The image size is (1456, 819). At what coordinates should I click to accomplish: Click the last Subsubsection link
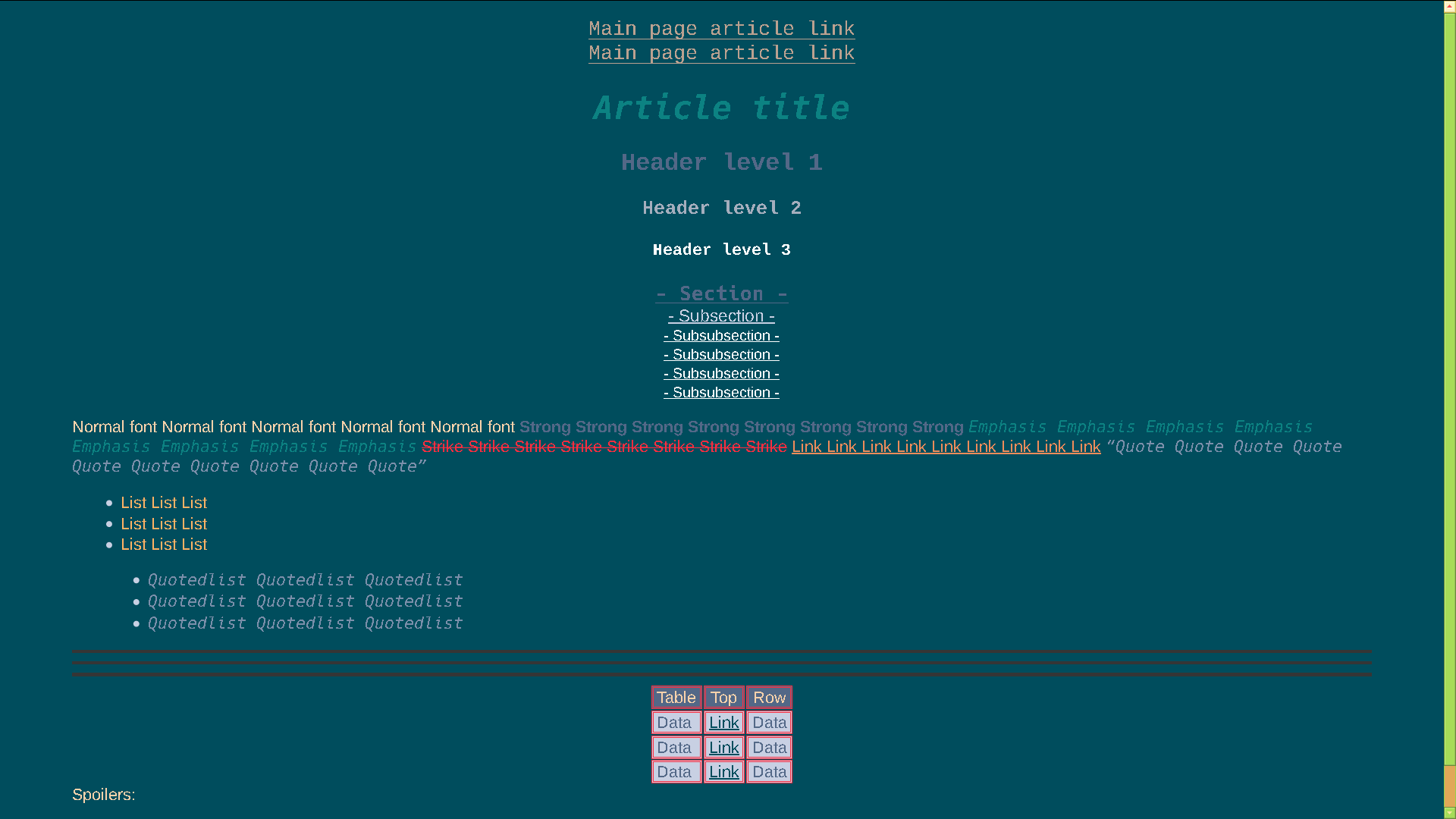[x=721, y=392]
